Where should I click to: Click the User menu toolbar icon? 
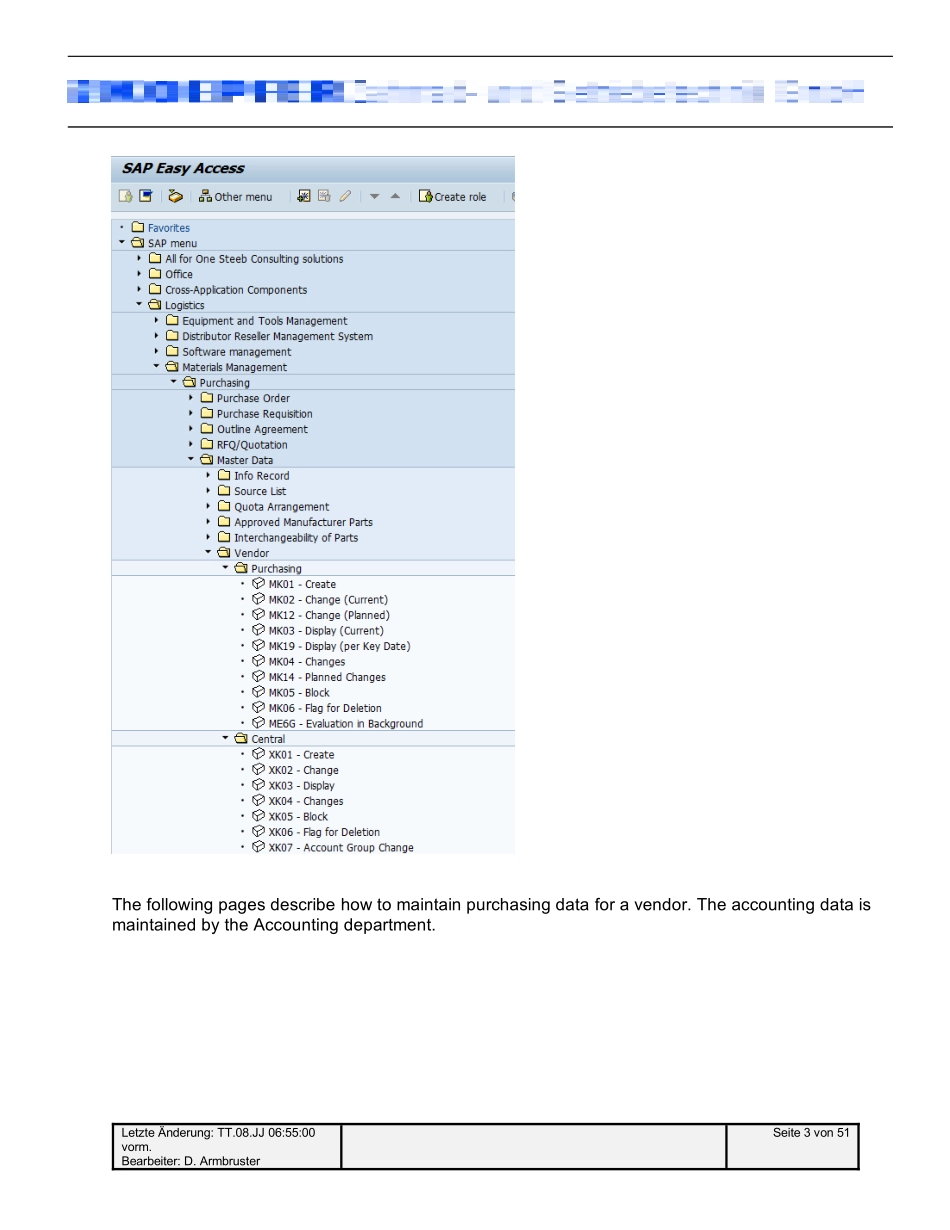point(126,196)
